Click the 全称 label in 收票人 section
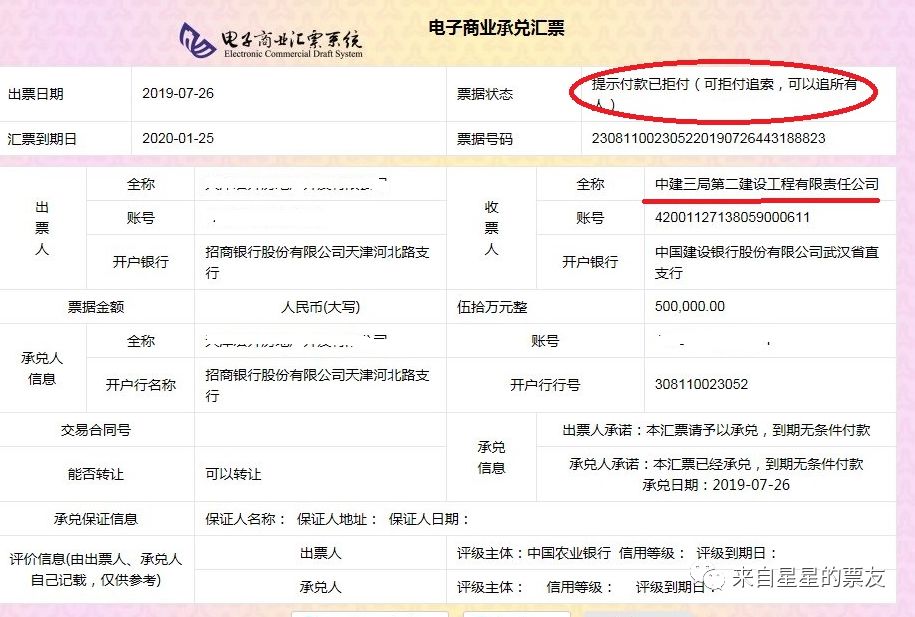Image resolution: width=915 pixels, height=617 pixels. [590, 184]
